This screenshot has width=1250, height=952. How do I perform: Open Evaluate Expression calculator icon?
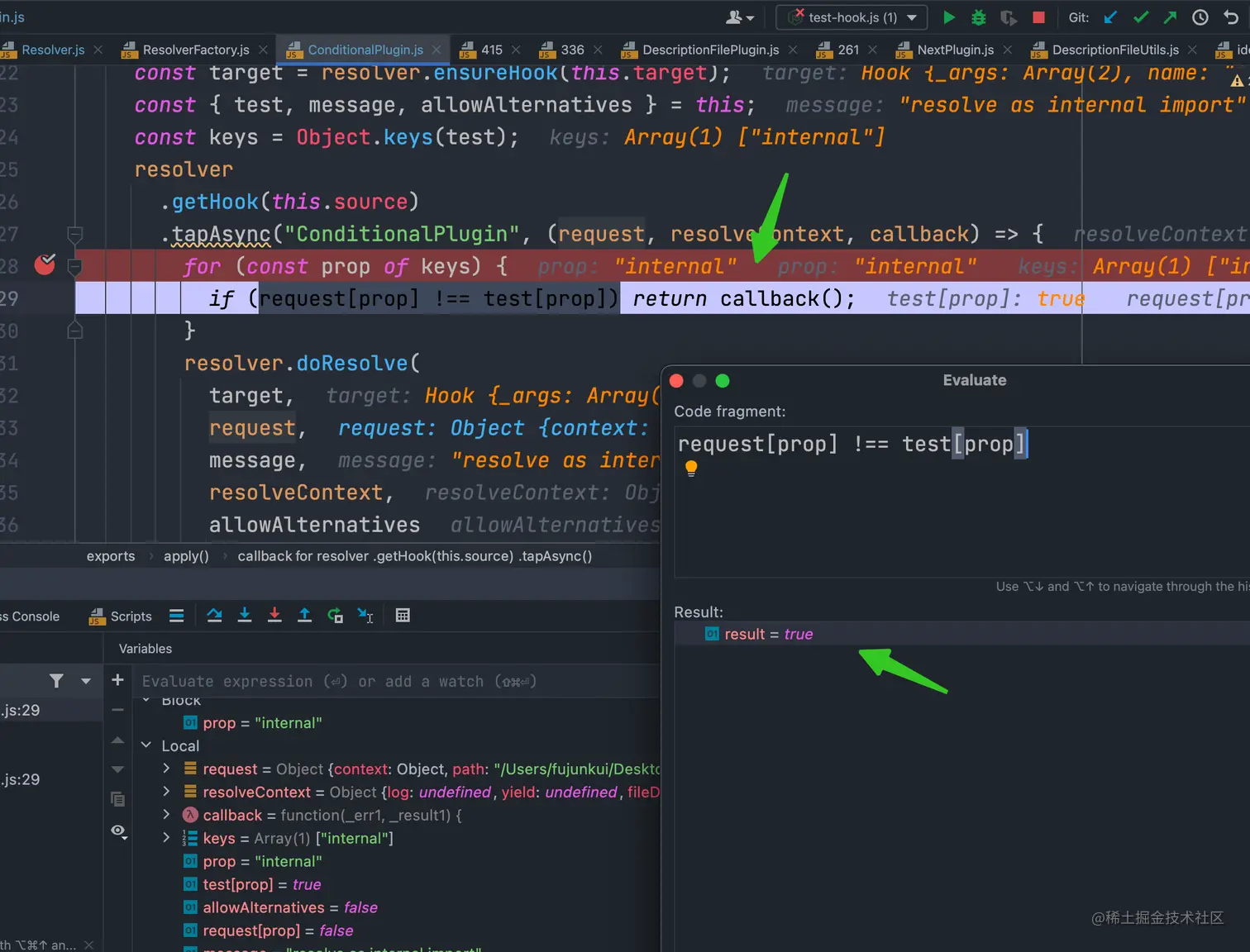403,616
